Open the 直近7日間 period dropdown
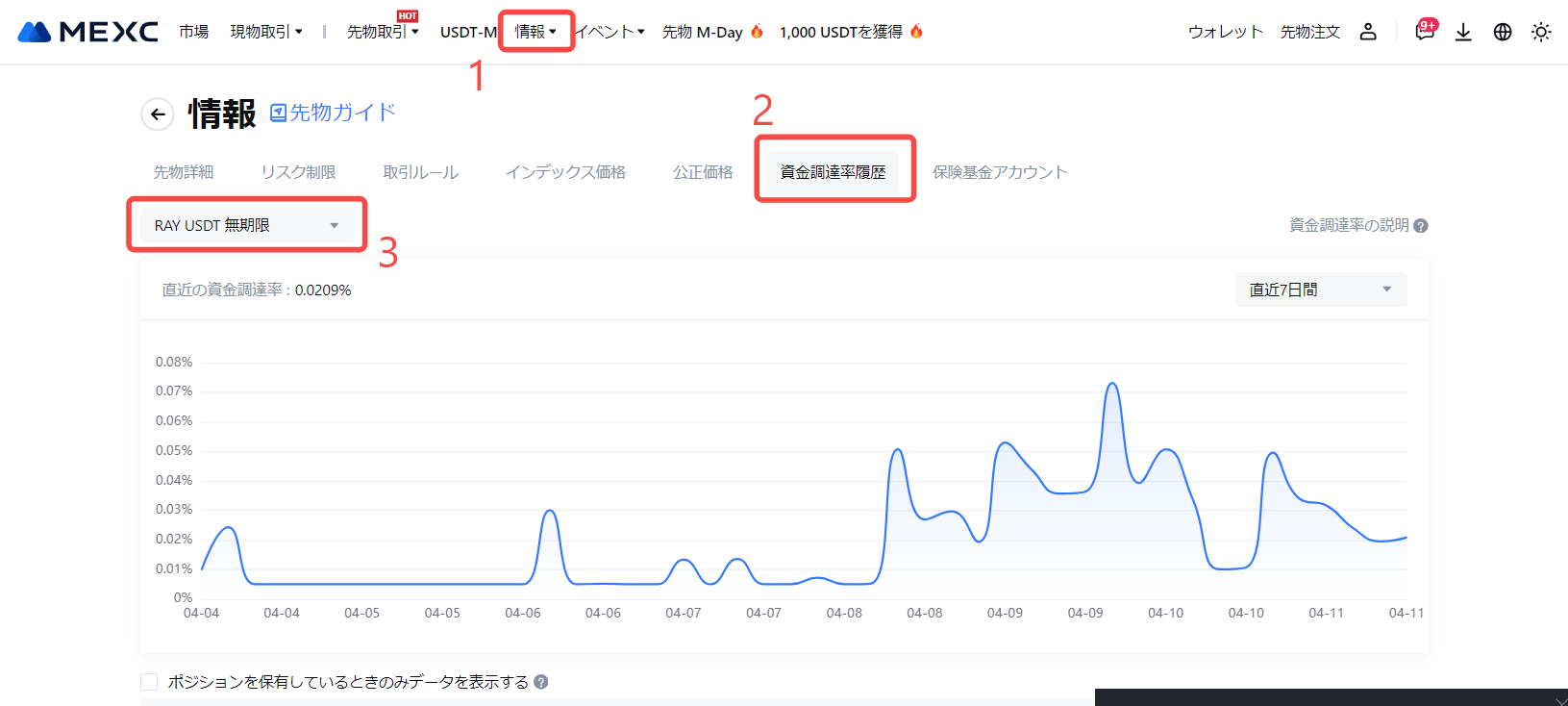The width and height of the screenshot is (1568, 706). point(1320,290)
